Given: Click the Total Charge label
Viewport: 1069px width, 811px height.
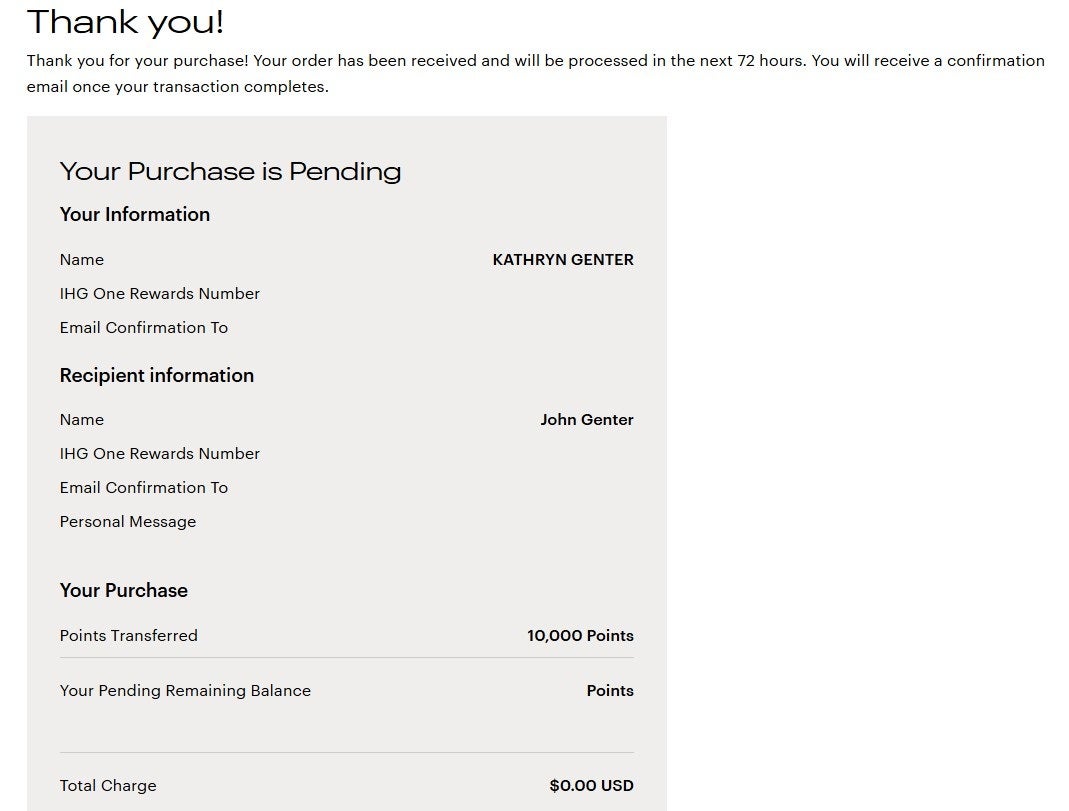Looking at the screenshot, I should 108,786.
